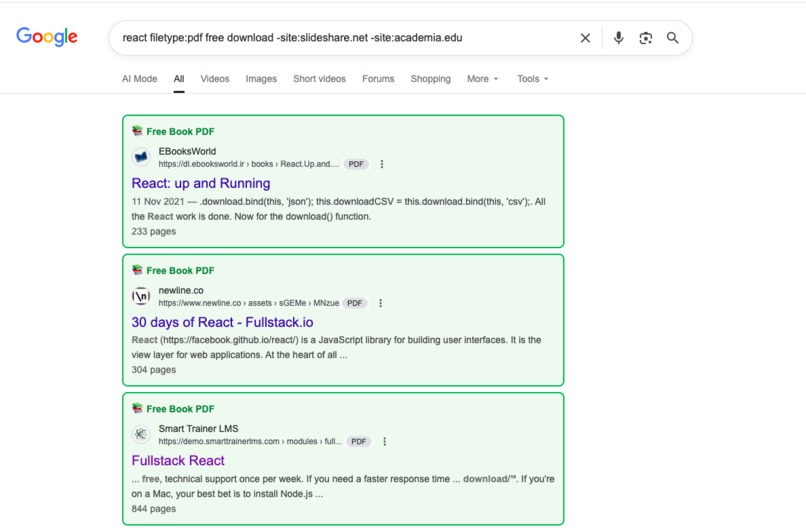The height and width of the screenshot is (531, 806).
Task: Click Free Book PDF label above newline.co
Action: (180, 270)
